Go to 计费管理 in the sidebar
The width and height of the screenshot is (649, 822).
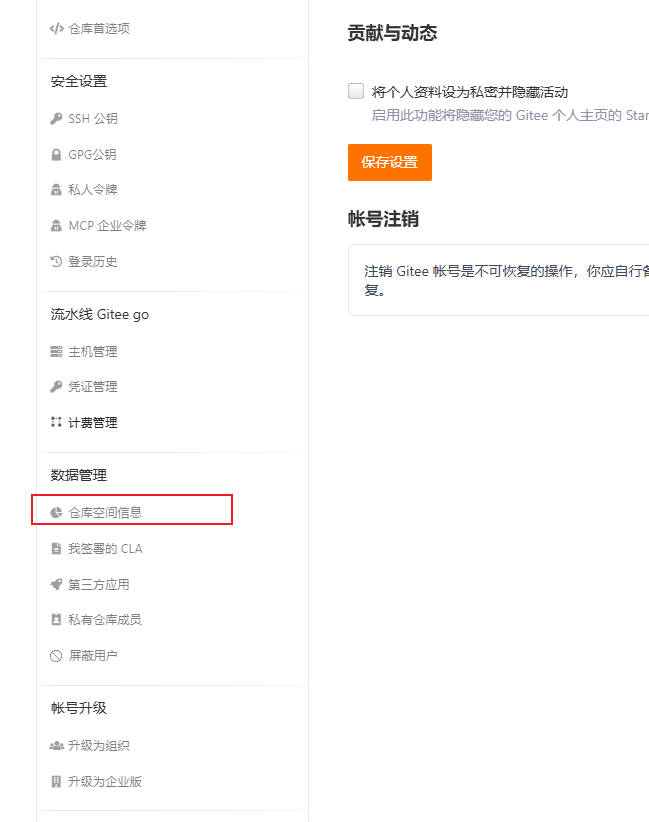click(x=93, y=423)
